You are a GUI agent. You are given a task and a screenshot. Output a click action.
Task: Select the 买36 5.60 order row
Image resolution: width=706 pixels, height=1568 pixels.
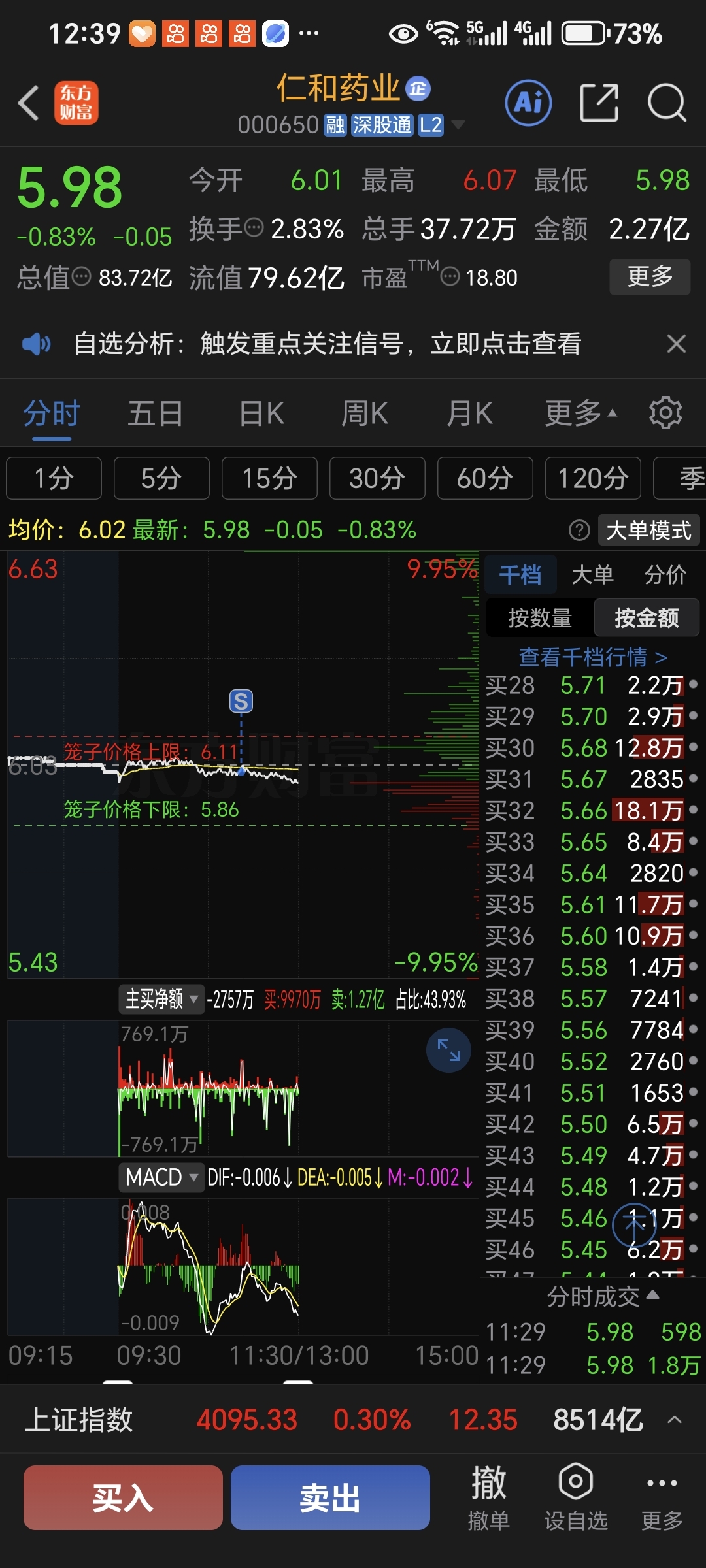coord(592,936)
